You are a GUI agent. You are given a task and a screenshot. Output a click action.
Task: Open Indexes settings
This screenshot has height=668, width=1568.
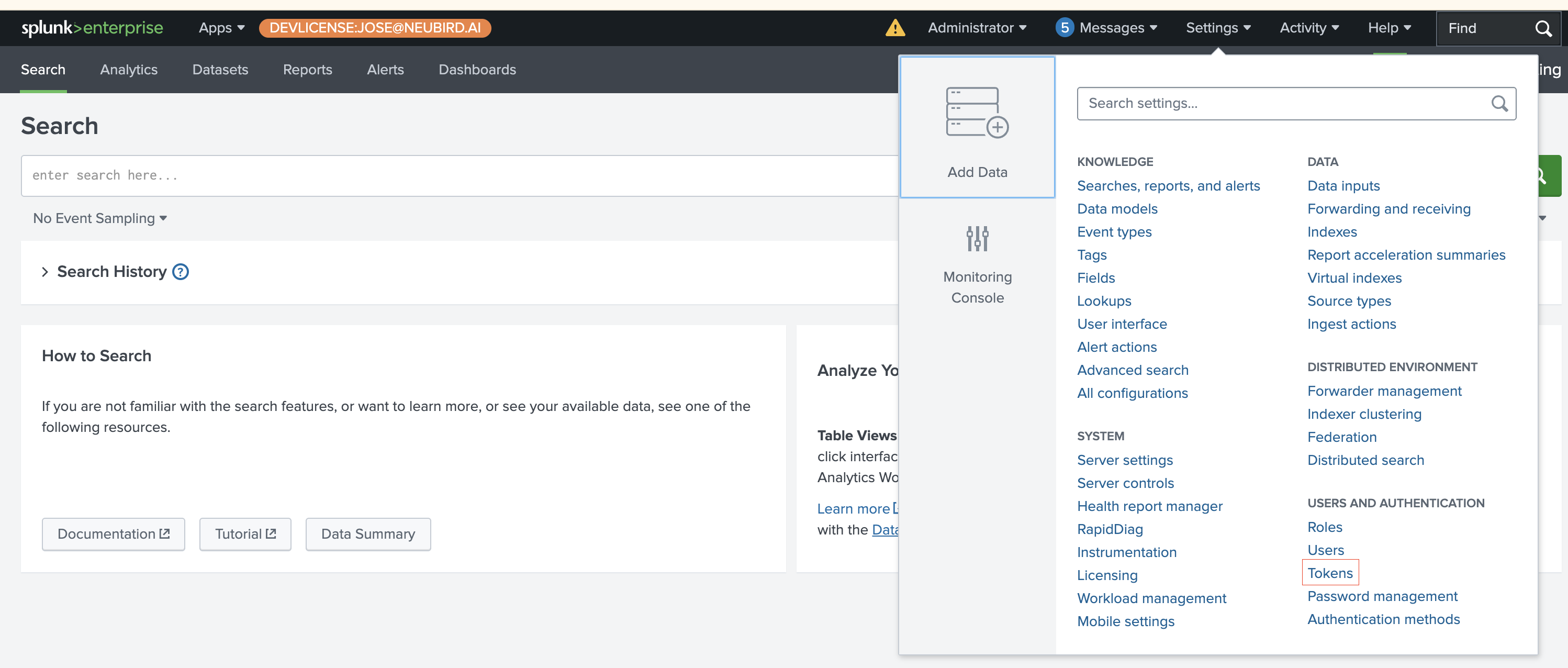[x=1332, y=232]
